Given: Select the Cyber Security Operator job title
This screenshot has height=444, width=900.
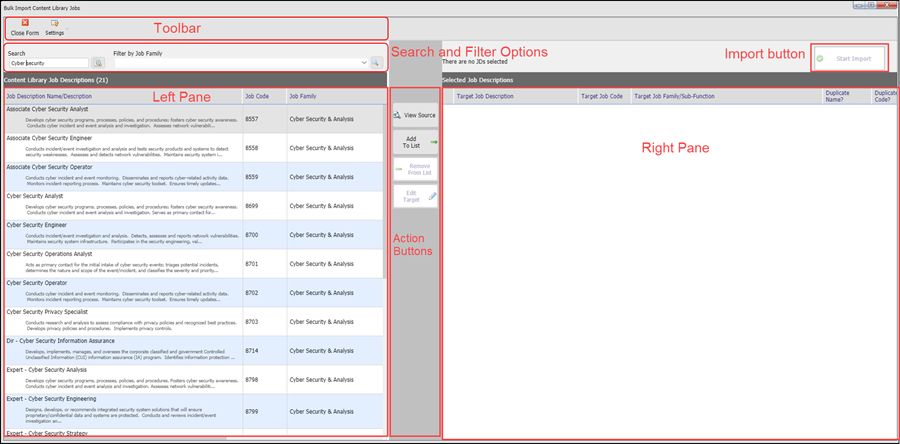Looking at the screenshot, I should click(x=37, y=283).
